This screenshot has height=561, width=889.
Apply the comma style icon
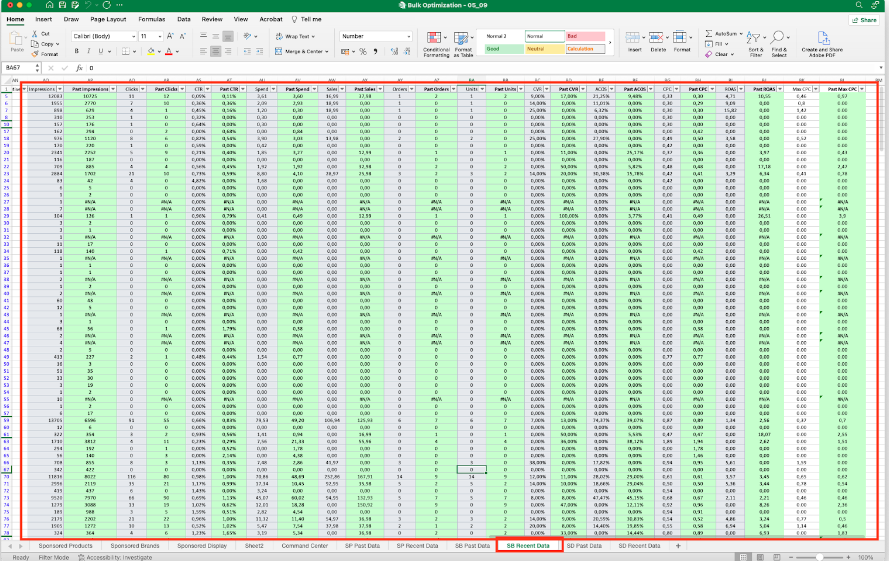[x=375, y=52]
